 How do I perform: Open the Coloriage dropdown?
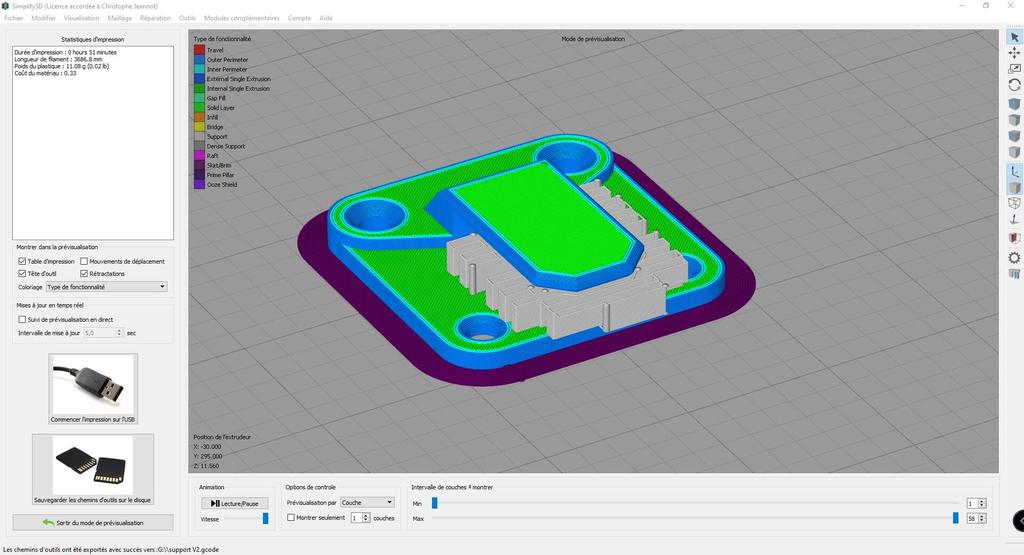(105, 287)
